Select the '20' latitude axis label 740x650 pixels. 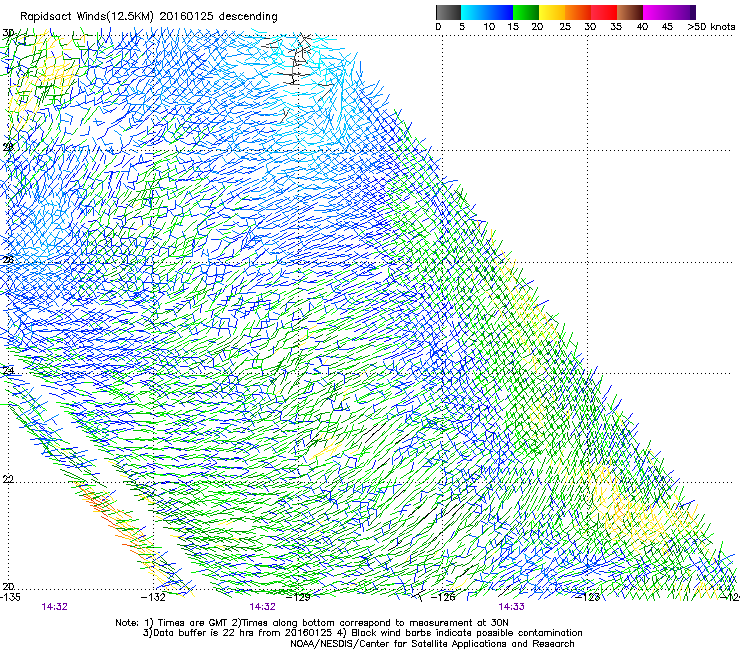coord(8,587)
